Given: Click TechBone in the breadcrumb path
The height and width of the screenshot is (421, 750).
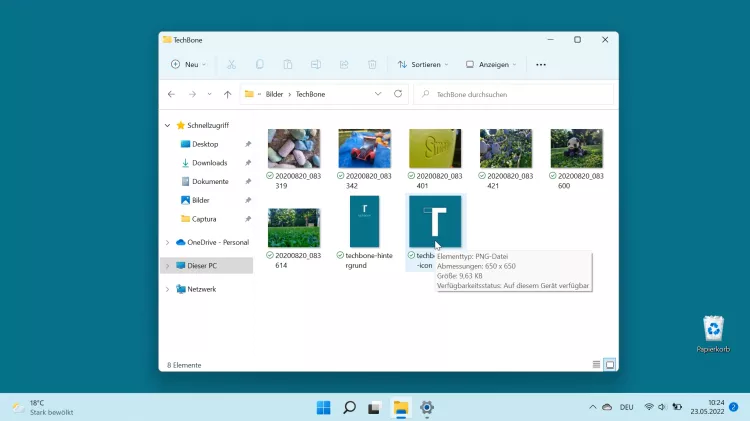Looking at the screenshot, I should click(x=310, y=94).
